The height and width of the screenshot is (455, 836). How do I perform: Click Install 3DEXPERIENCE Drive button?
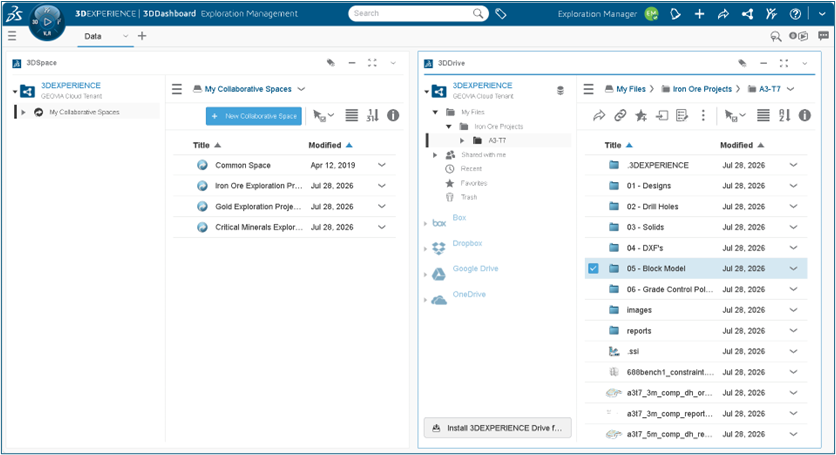(x=497, y=428)
